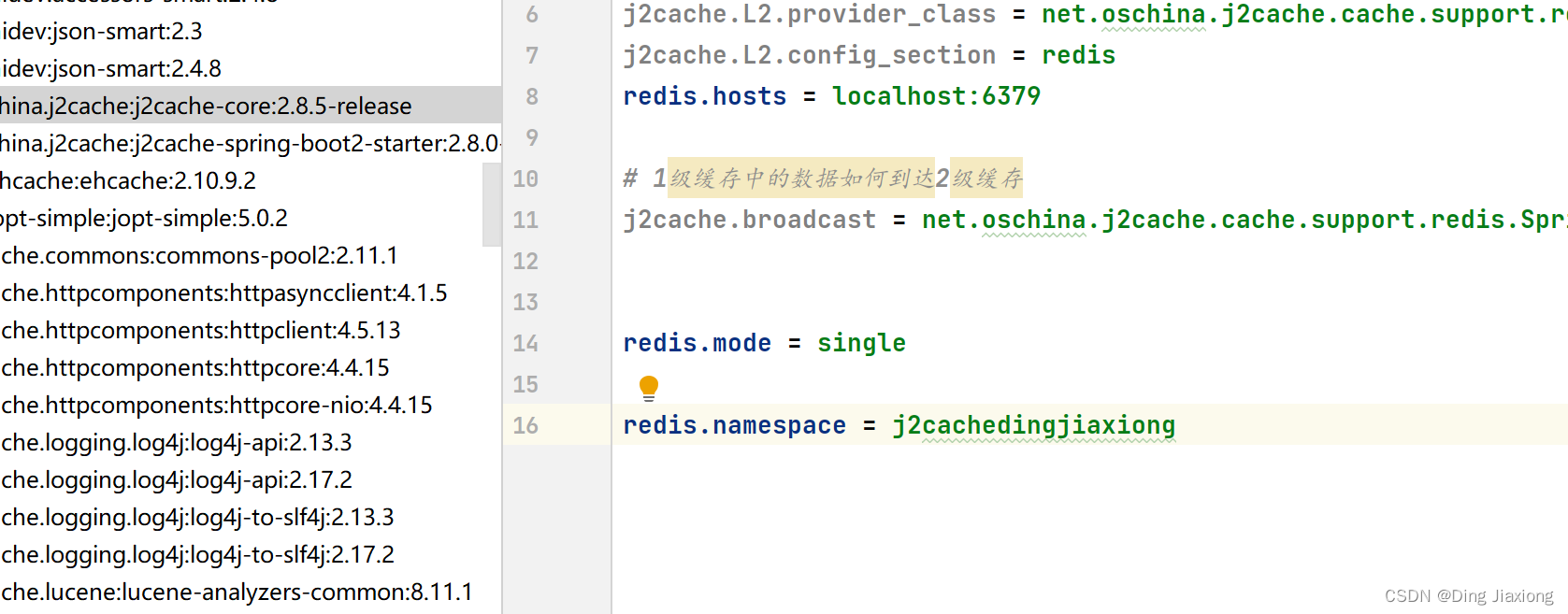Viewport: 1568px width, 614px height.
Task: Click gutter line number 8
Action: pos(532,96)
